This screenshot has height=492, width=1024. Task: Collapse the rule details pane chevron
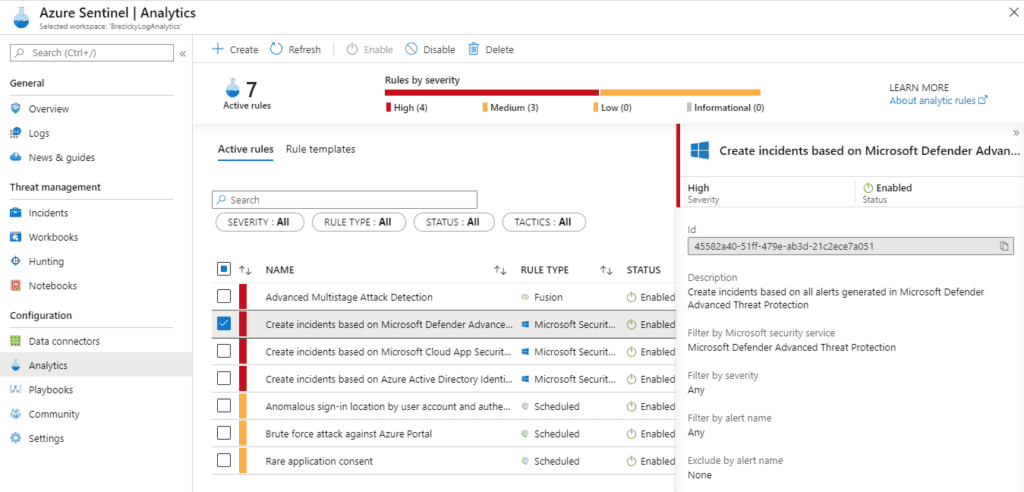pyautogui.click(x=1016, y=133)
